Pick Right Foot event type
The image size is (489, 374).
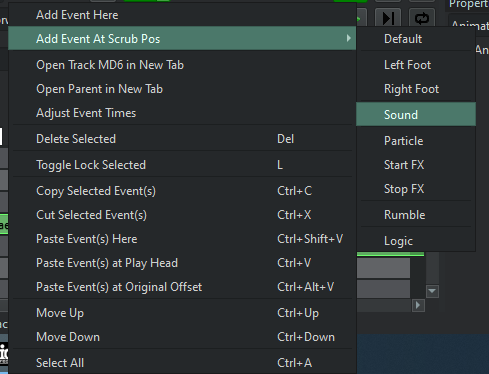tap(416, 89)
